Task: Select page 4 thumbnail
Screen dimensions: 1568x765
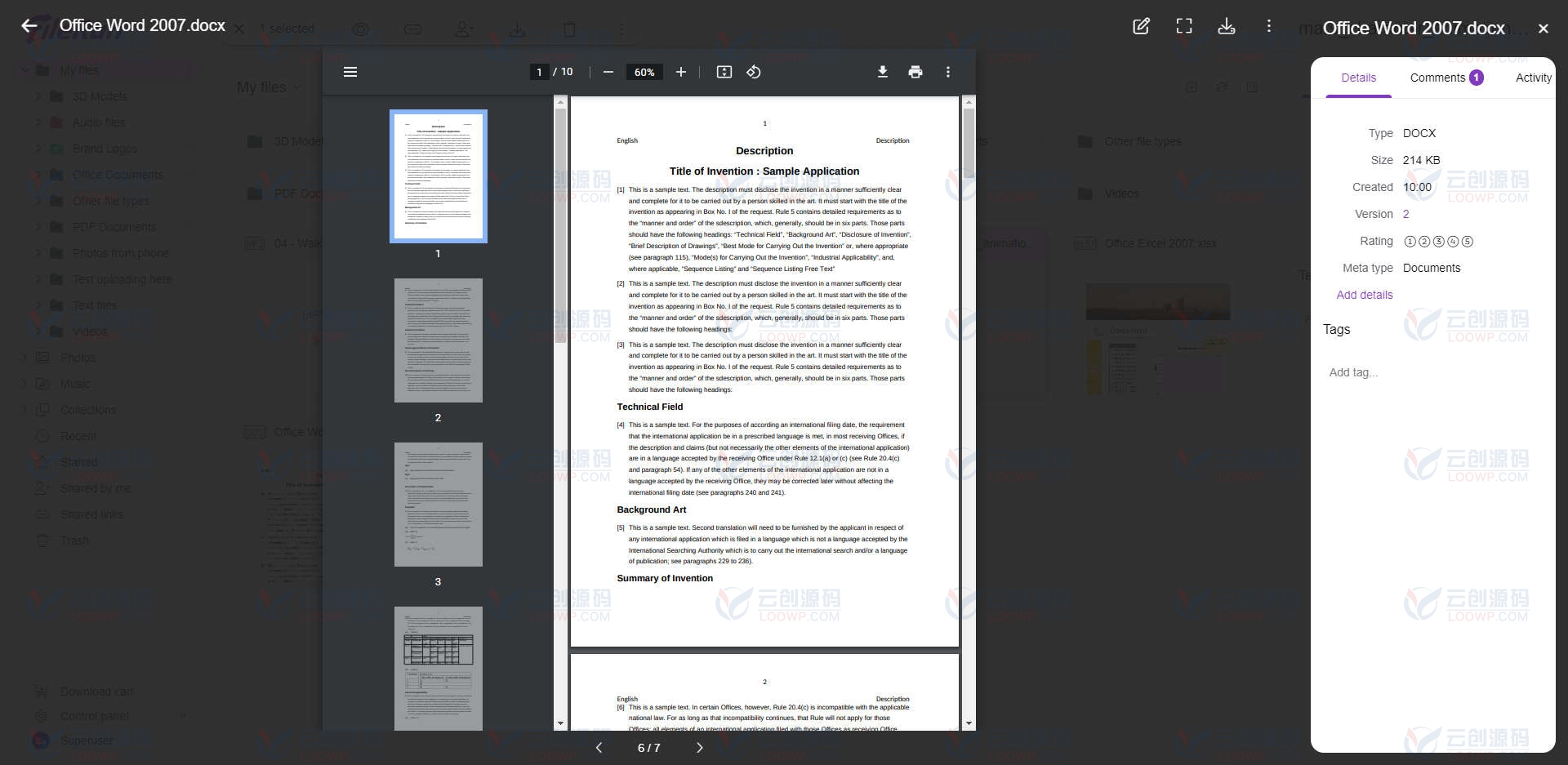Action: (439, 668)
